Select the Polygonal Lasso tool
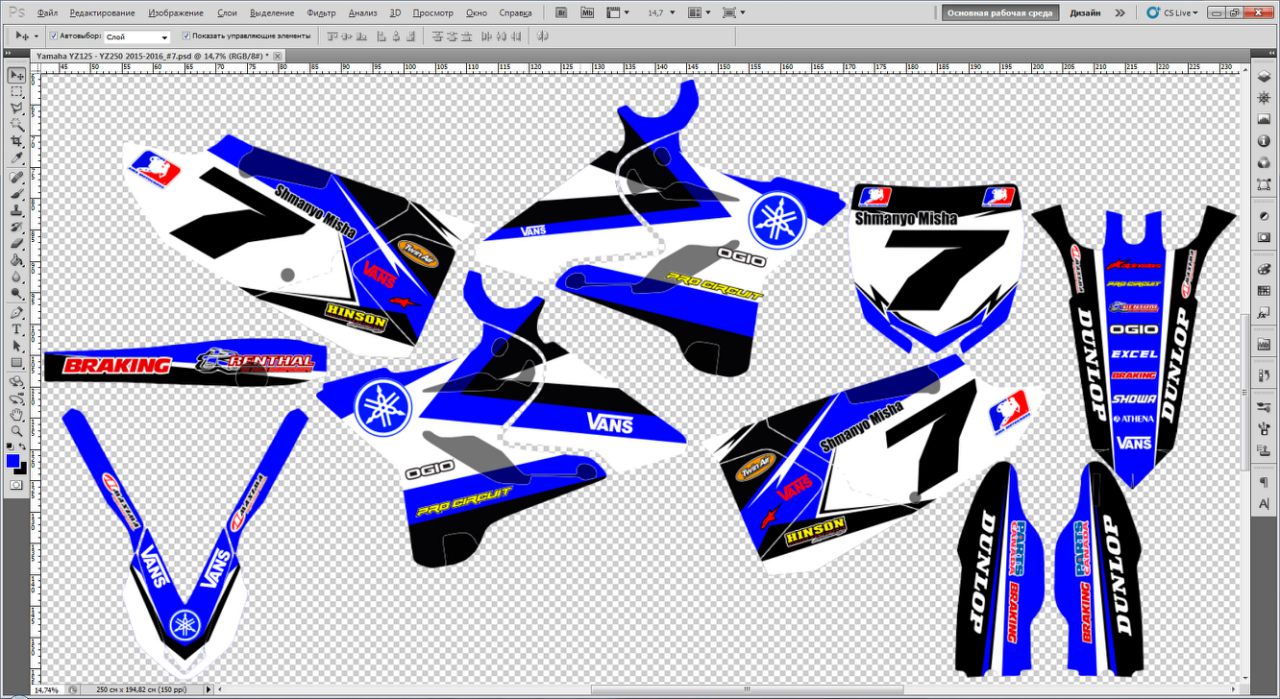This screenshot has width=1280, height=699. (17, 109)
